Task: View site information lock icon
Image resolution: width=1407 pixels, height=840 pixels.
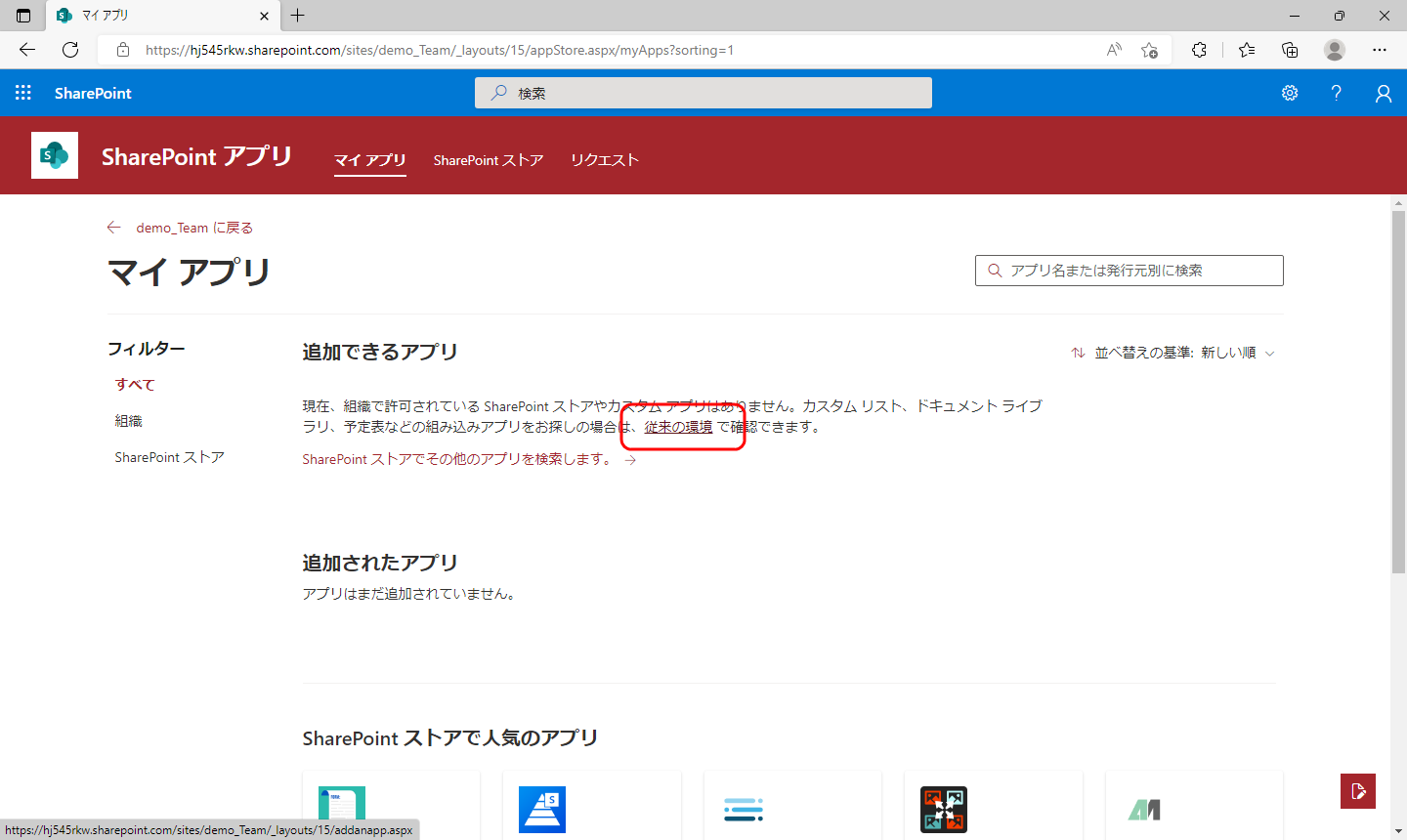Action: 123,50
